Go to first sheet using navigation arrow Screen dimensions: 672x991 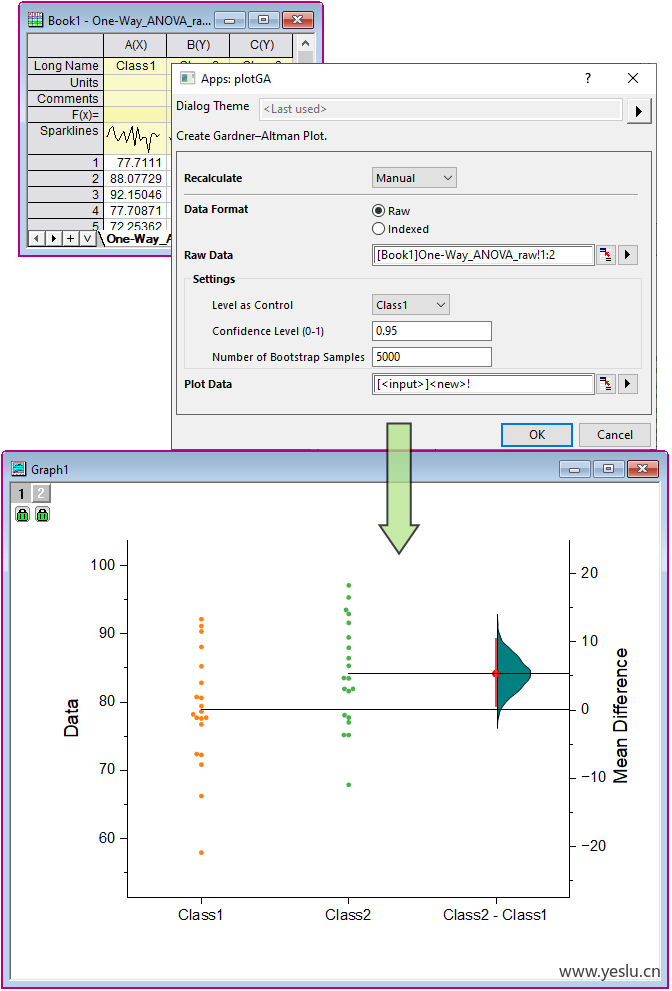coord(37,238)
